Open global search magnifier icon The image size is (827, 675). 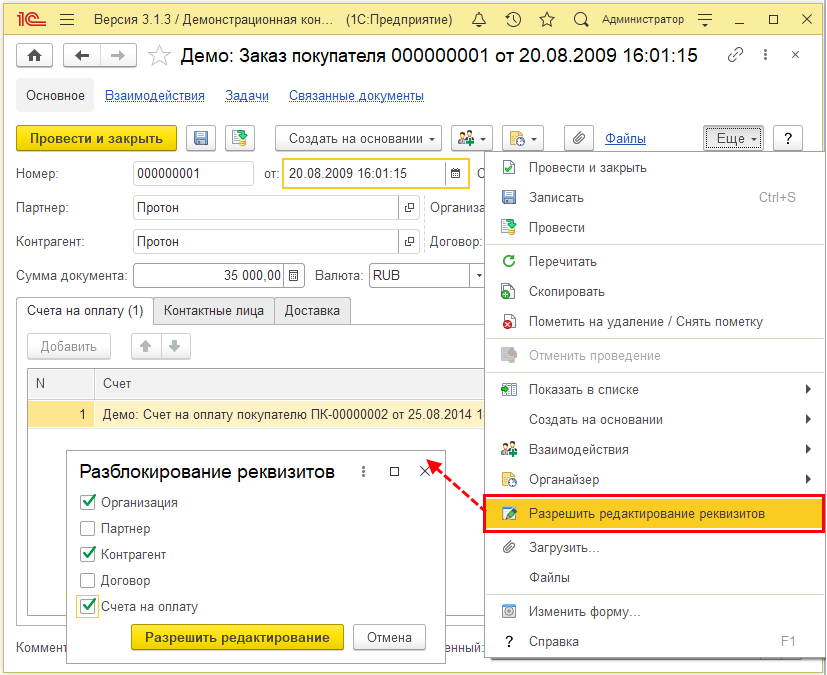tap(581, 20)
